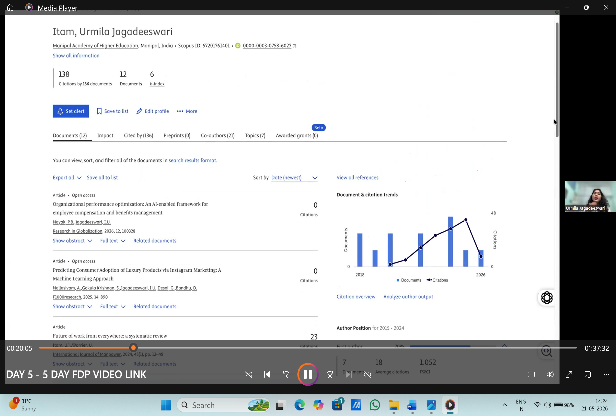Click Save all to list link

pyautogui.click(x=102, y=178)
